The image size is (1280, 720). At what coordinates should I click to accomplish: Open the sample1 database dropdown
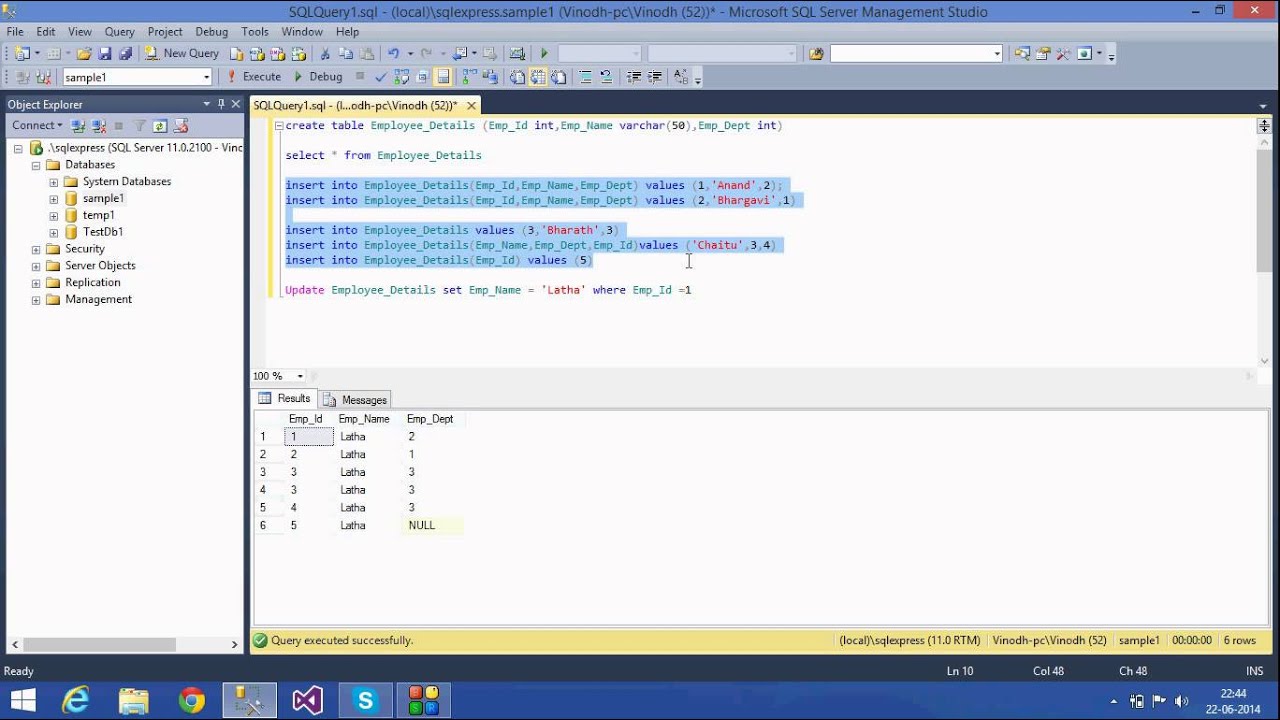(206, 77)
